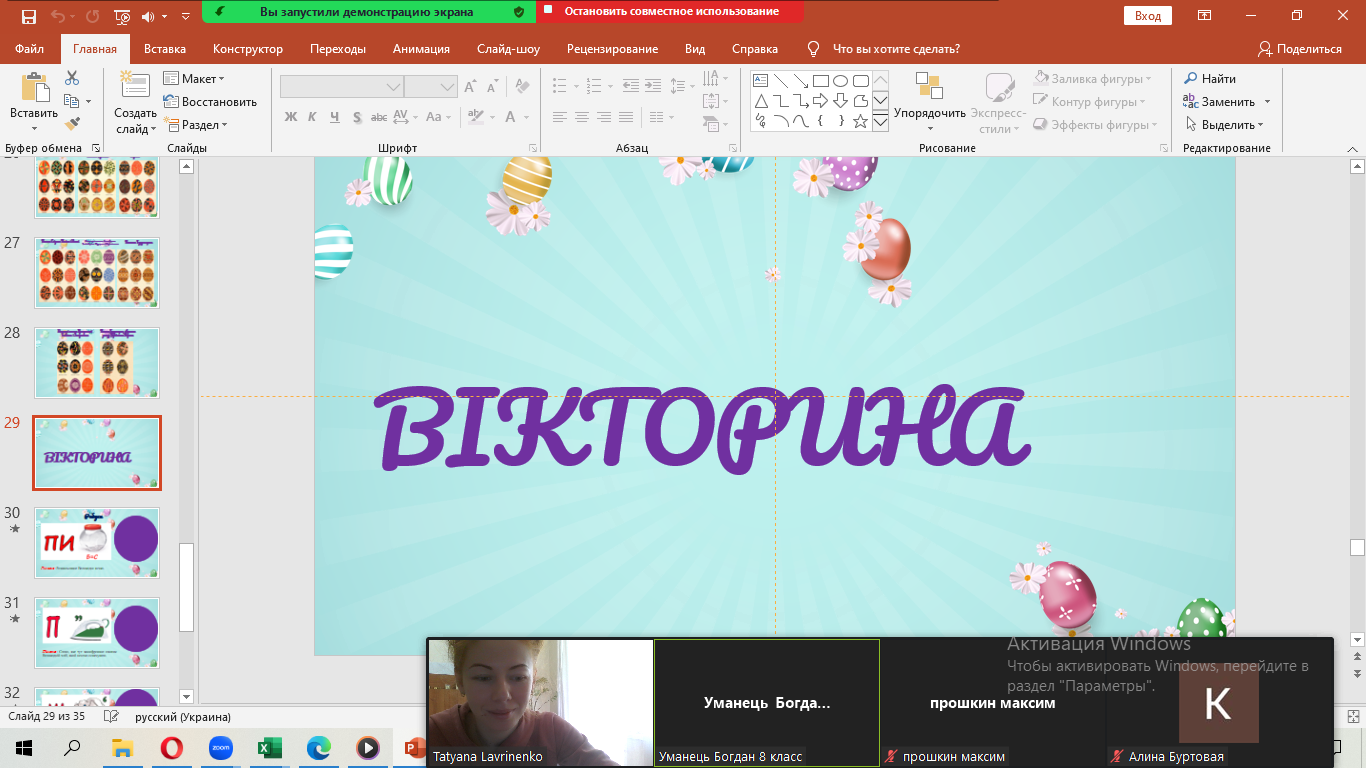Image resolution: width=1366 pixels, height=768 pixels.
Task: Toggle align text right
Action: (604, 117)
